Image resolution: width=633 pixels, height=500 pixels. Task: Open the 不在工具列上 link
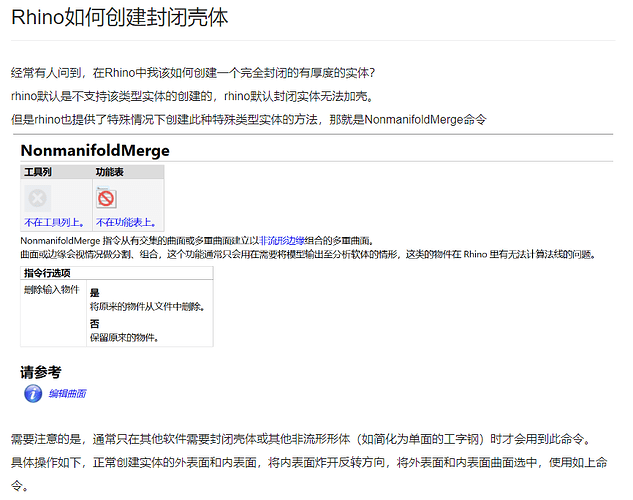(x=54, y=222)
